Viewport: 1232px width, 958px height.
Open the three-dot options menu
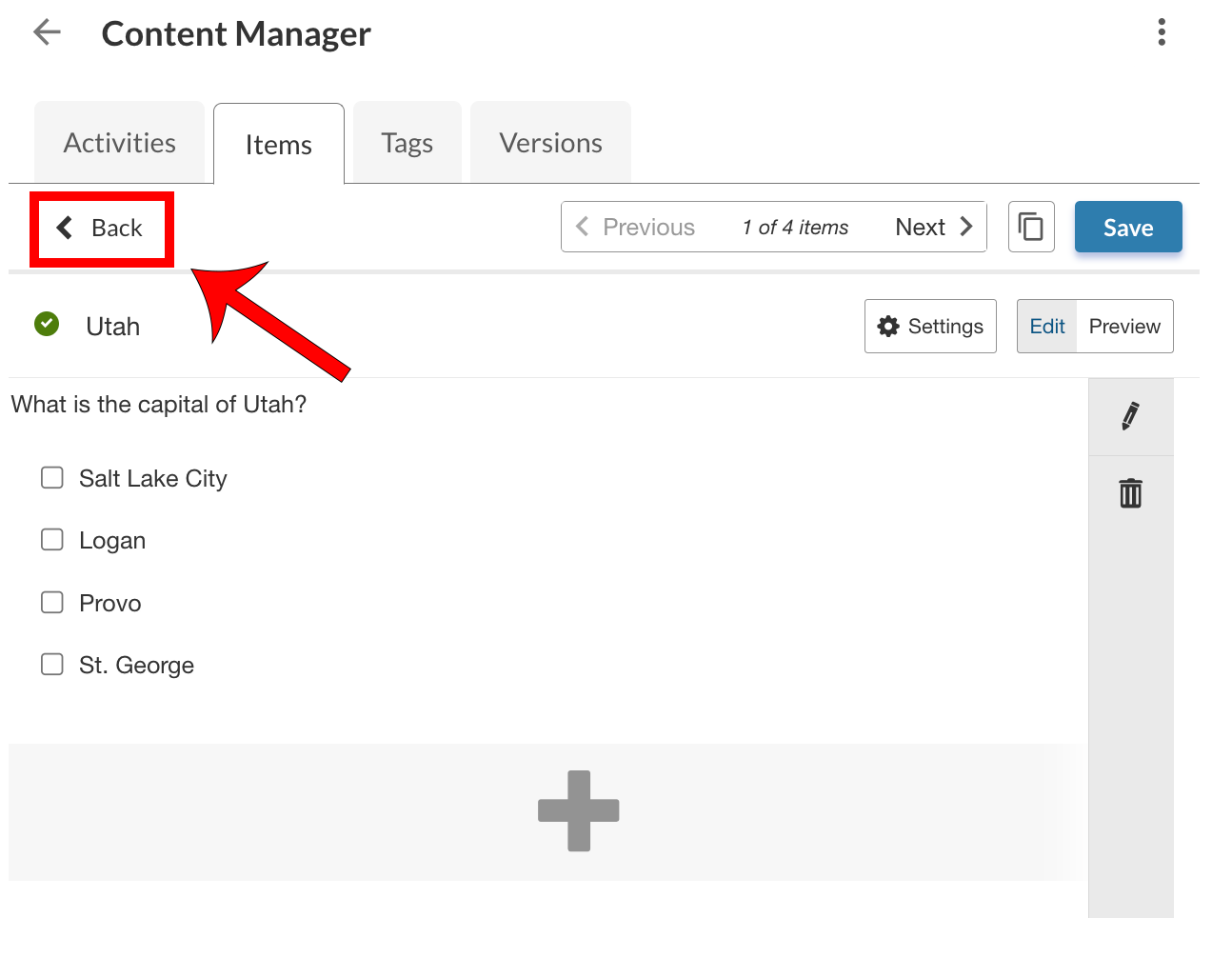(x=1162, y=32)
